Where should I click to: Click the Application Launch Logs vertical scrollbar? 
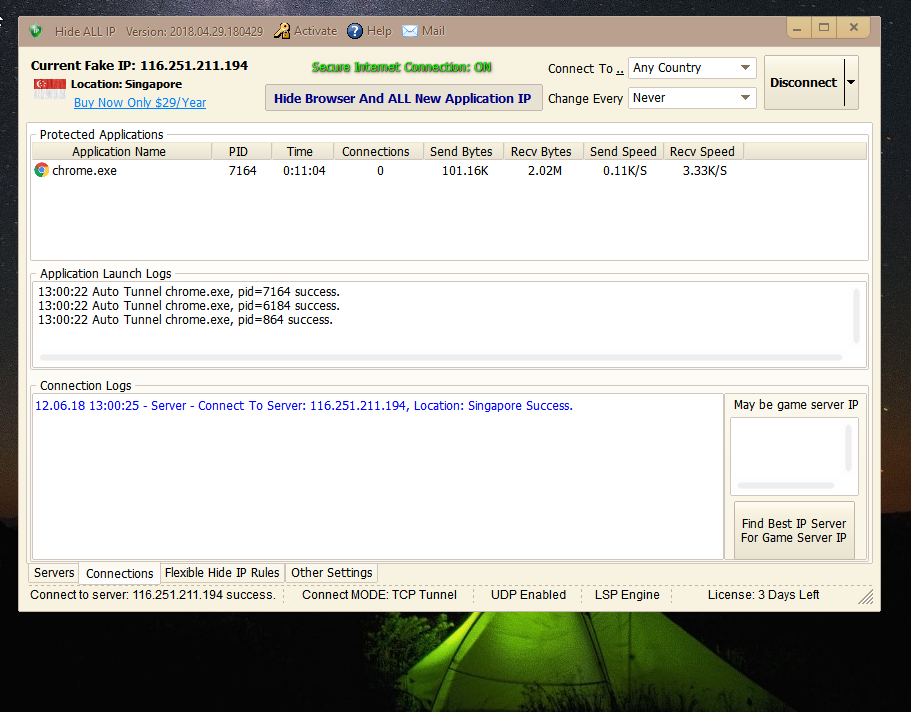tap(856, 316)
